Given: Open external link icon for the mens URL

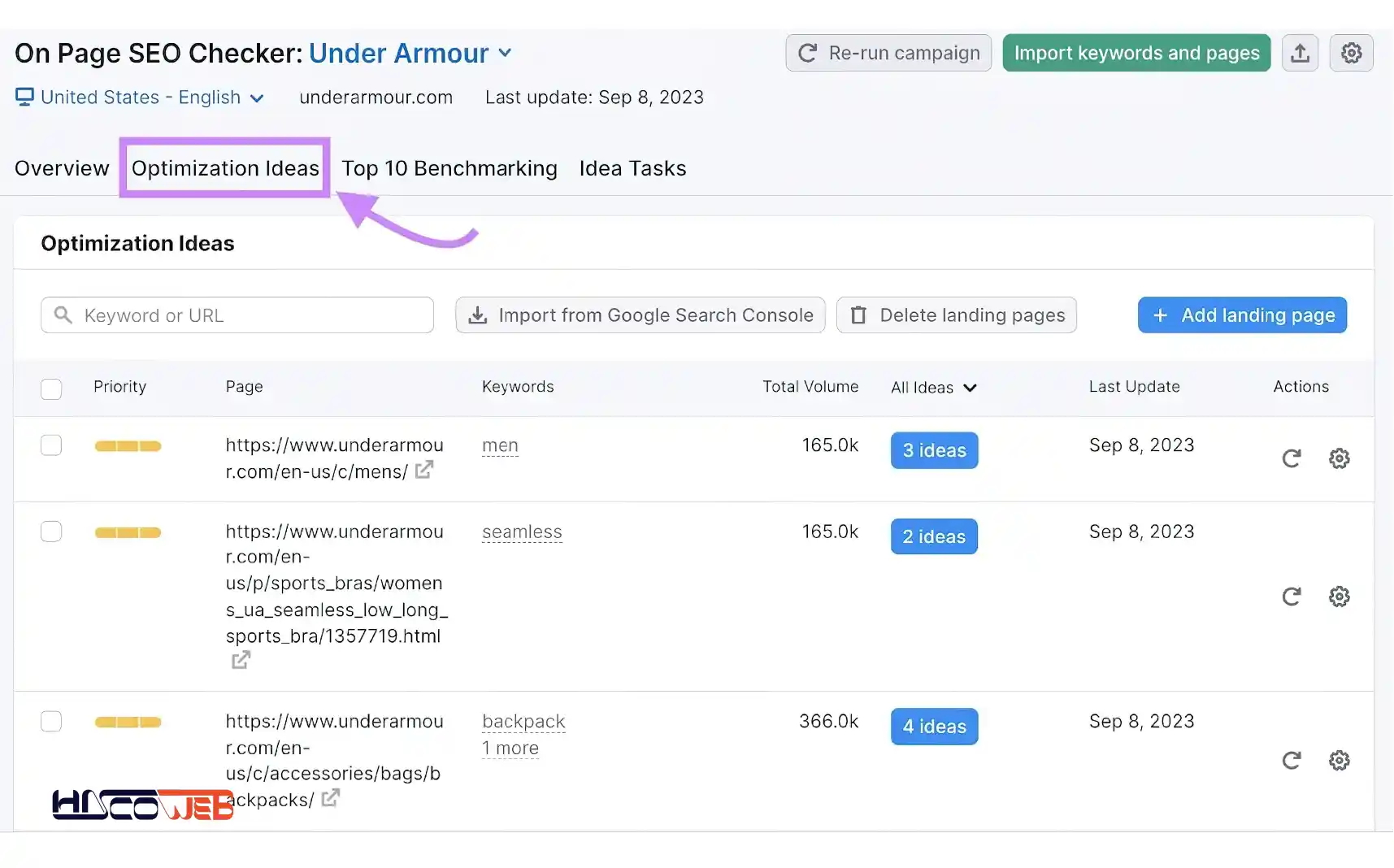Looking at the screenshot, I should pos(424,470).
